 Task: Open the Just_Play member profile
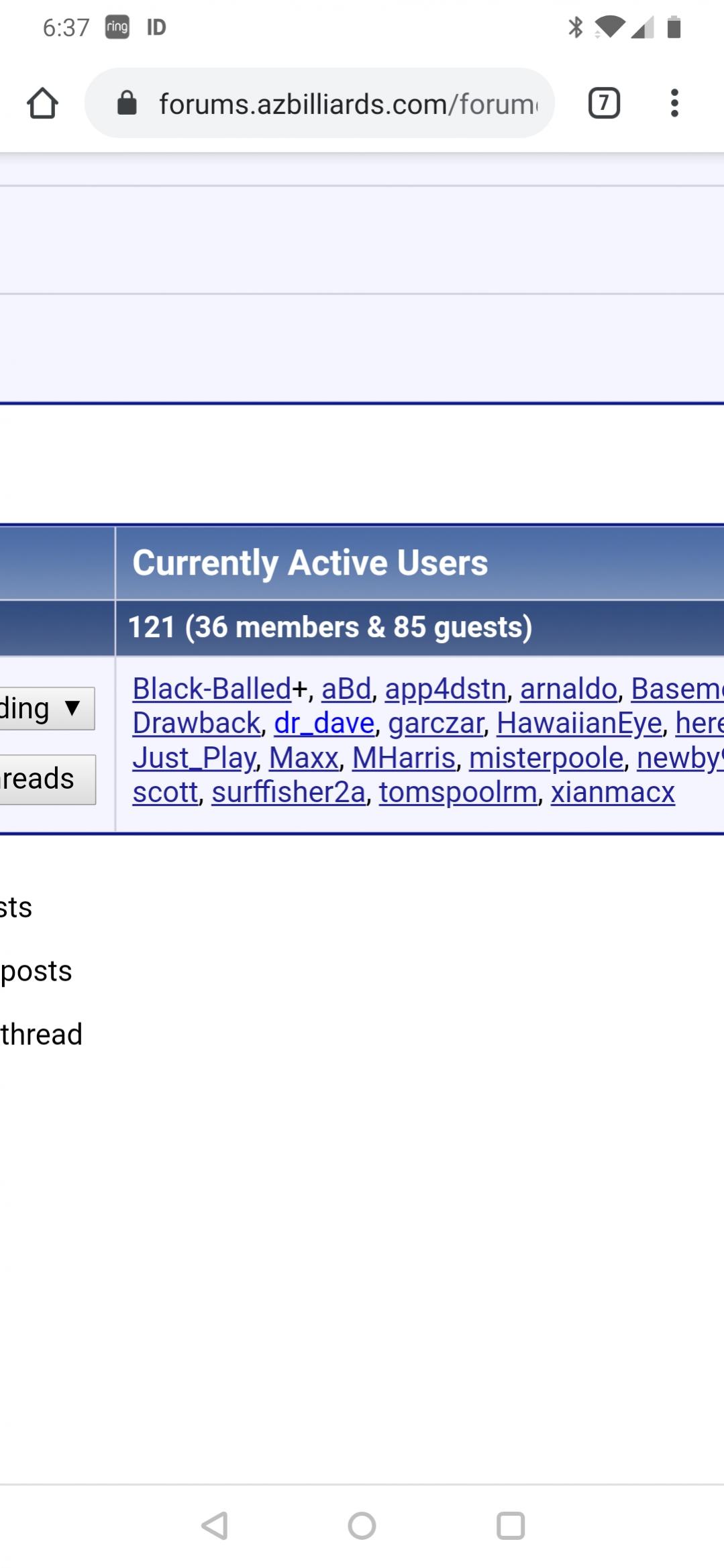coord(194,758)
